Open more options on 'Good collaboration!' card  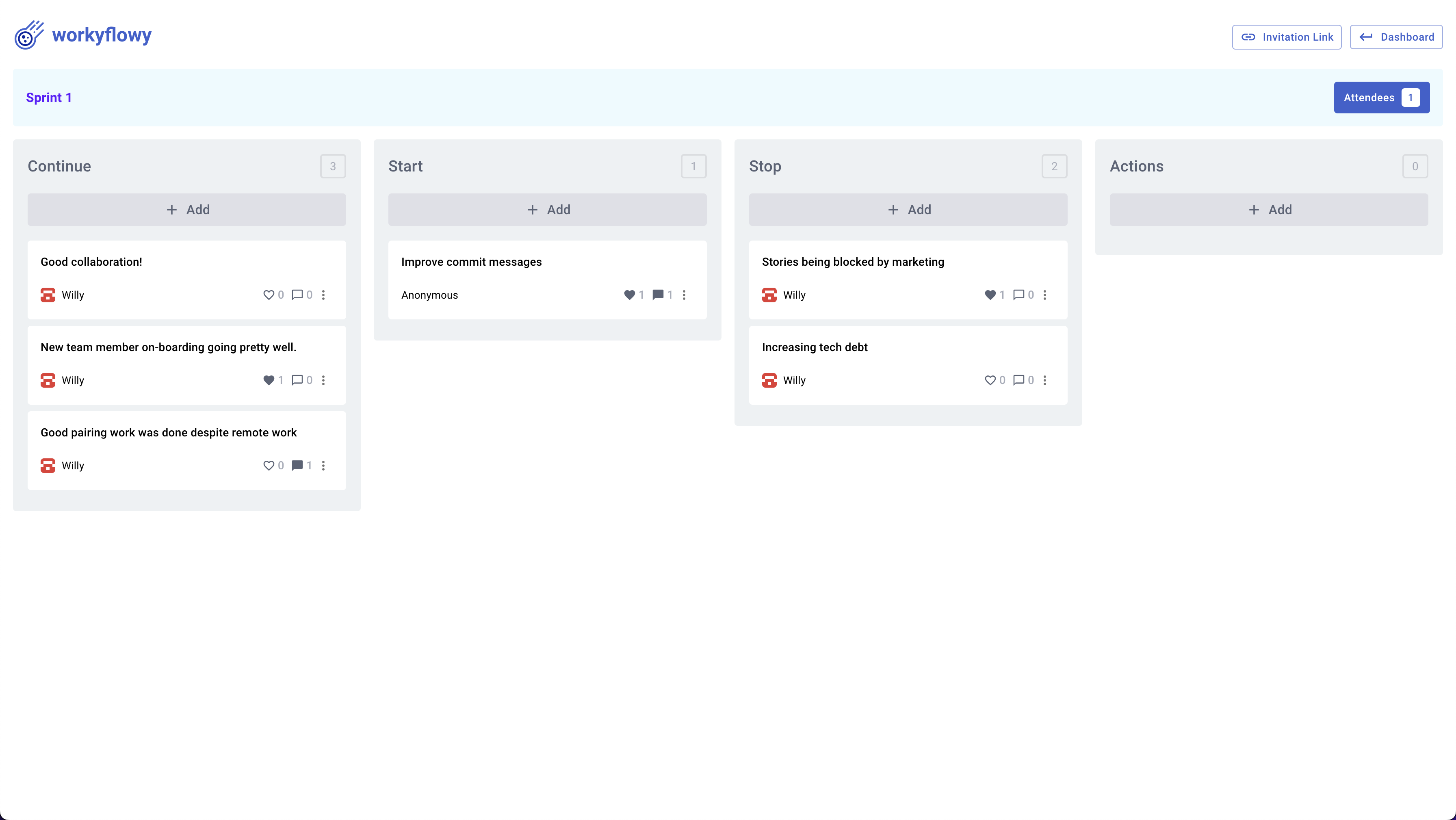tap(323, 295)
